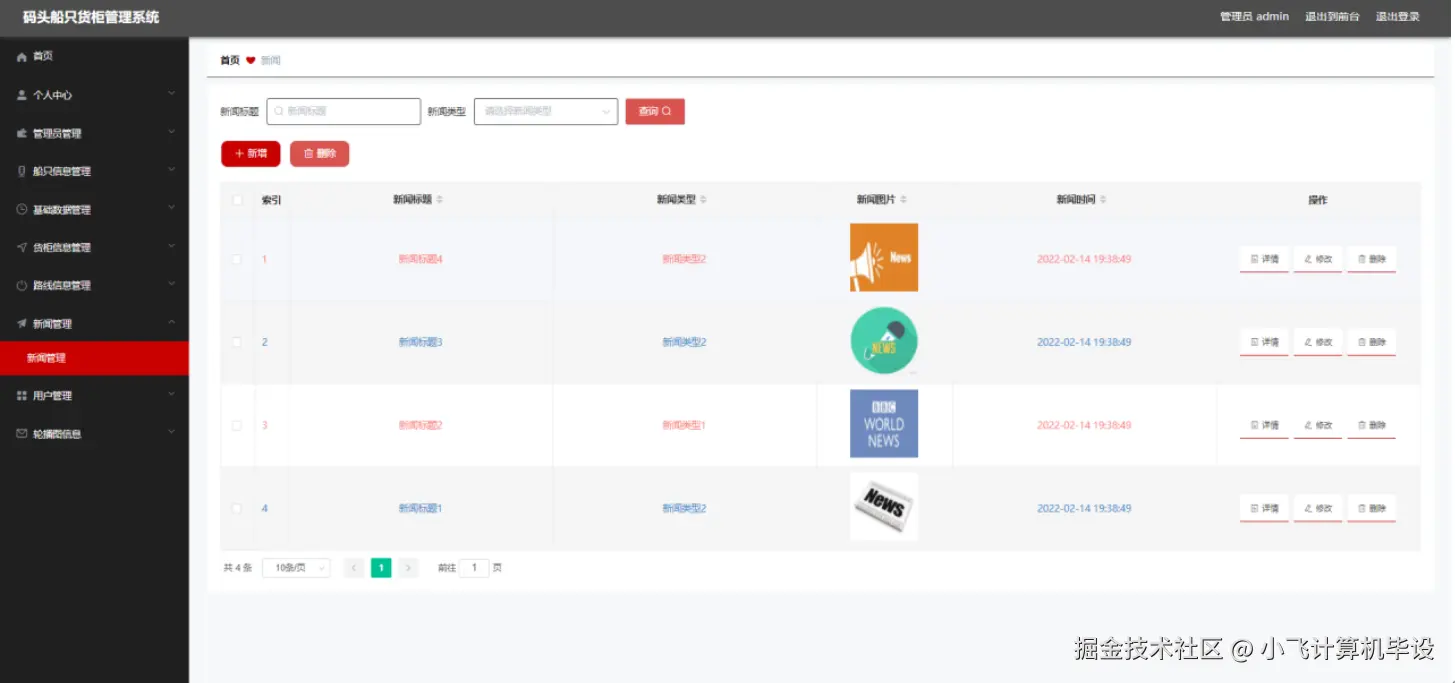
Task: Click the title cell 新闻标题4
Action: tap(420, 259)
